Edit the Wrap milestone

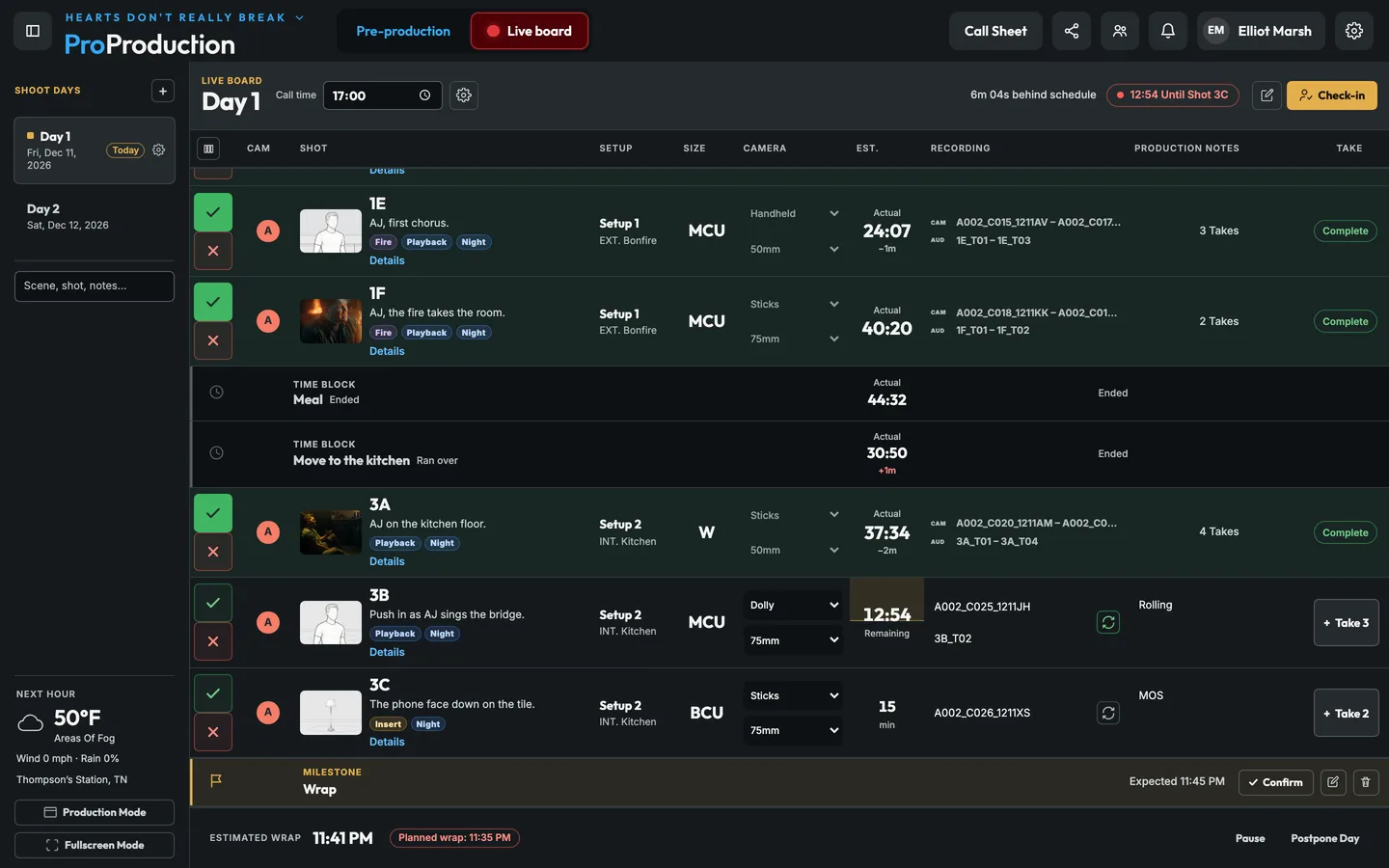(1333, 782)
